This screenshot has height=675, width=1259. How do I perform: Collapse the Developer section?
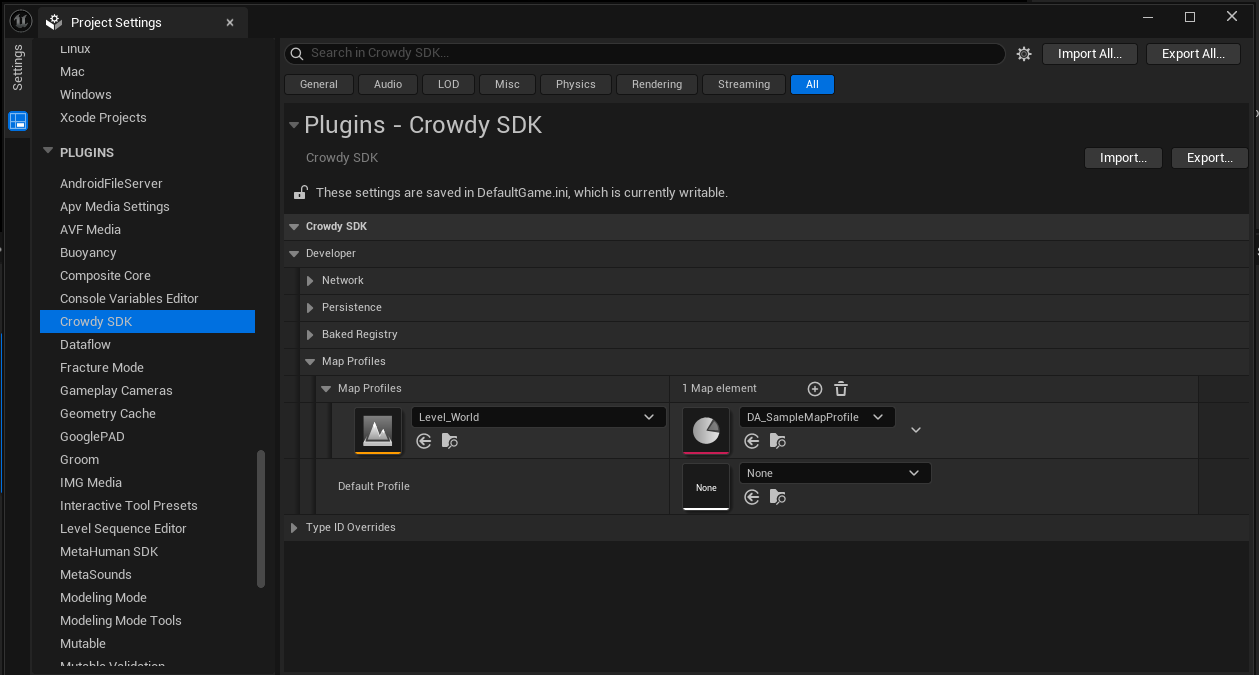[x=294, y=254]
